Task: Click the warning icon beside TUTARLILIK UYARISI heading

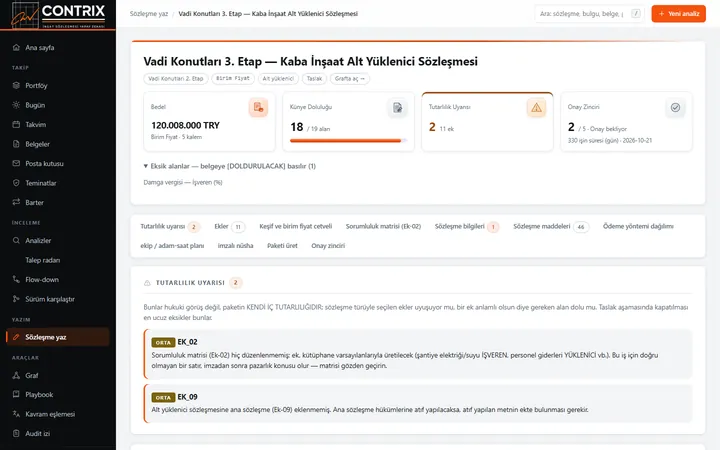Action: (x=147, y=283)
